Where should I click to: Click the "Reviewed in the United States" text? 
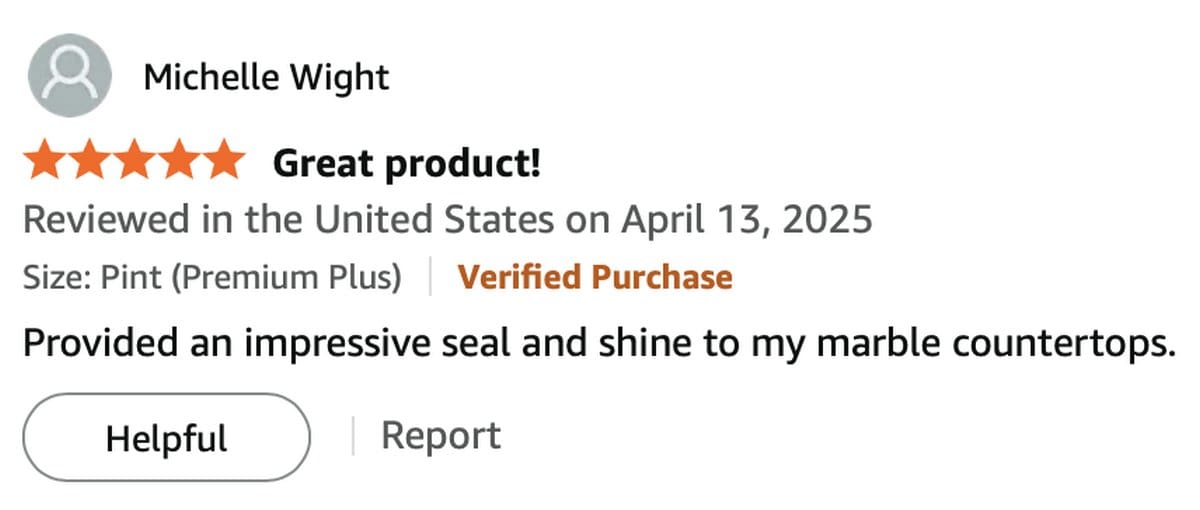click(x=288, y=219)
